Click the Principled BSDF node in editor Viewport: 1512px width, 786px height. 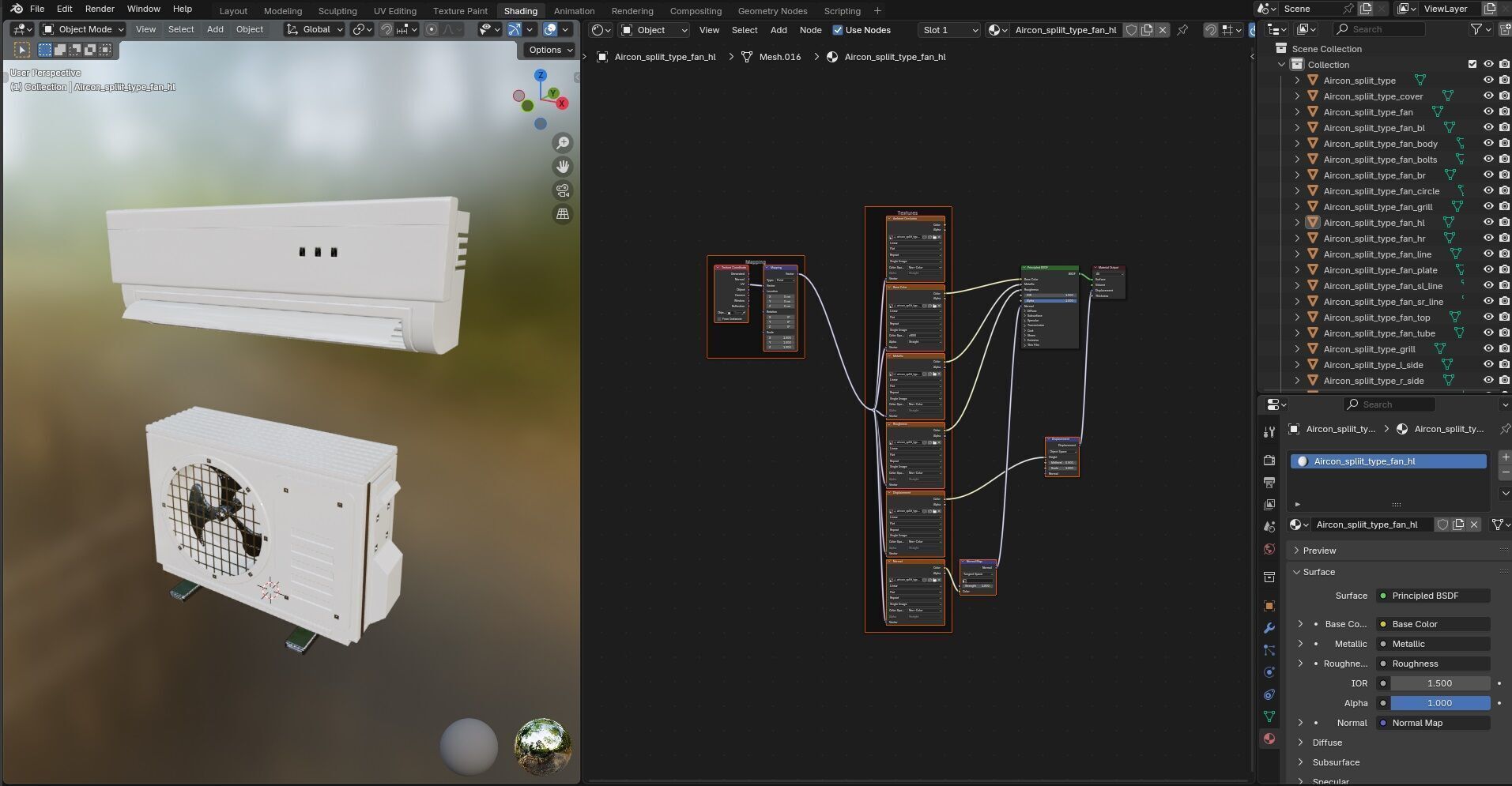[x=1050, y=307]
